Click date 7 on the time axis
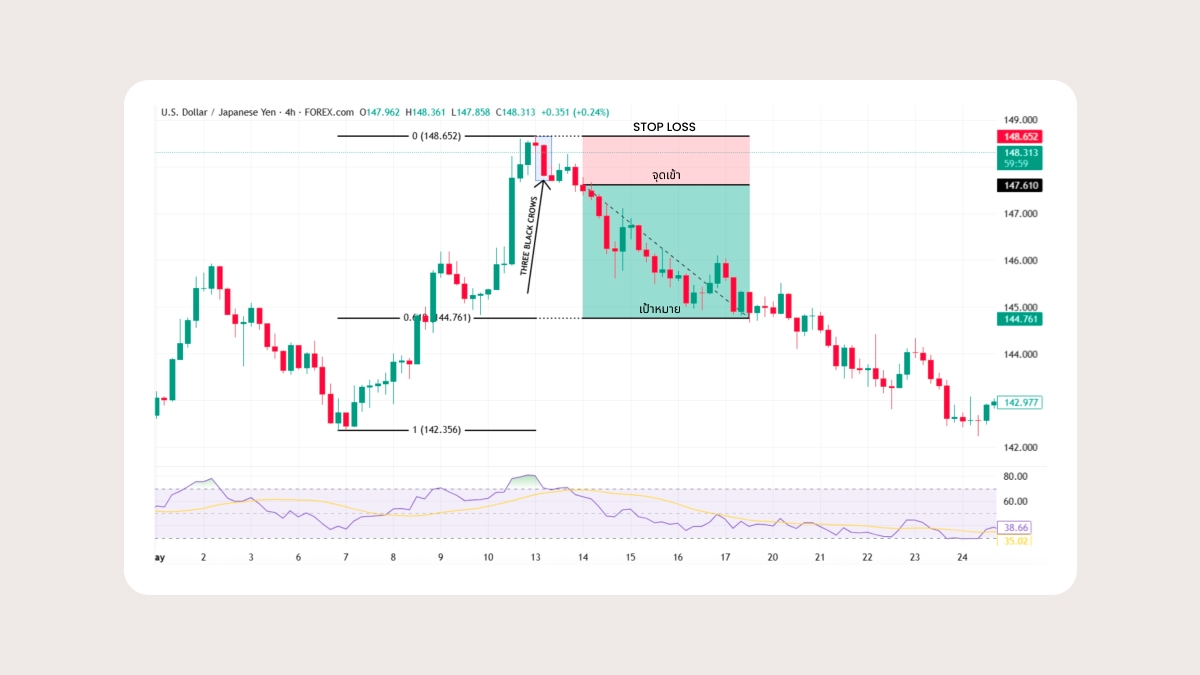Screen dimensions: 1200x675 [346, 557]
